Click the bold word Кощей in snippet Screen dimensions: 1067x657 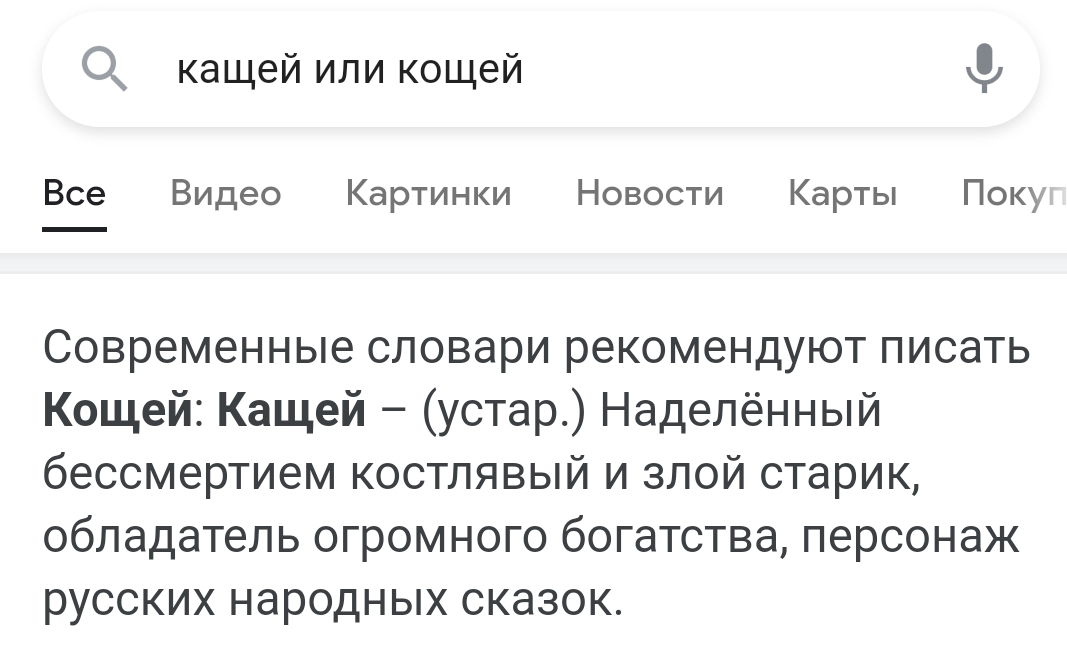coord(119,410)
